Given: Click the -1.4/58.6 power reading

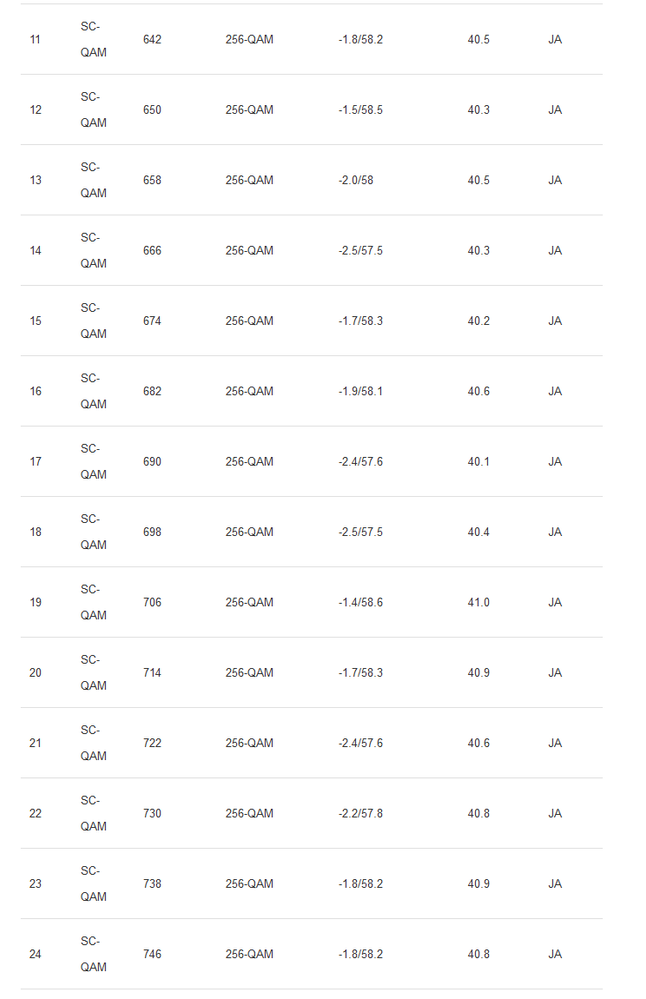Looking at the screenshot, I should point(360,602).
